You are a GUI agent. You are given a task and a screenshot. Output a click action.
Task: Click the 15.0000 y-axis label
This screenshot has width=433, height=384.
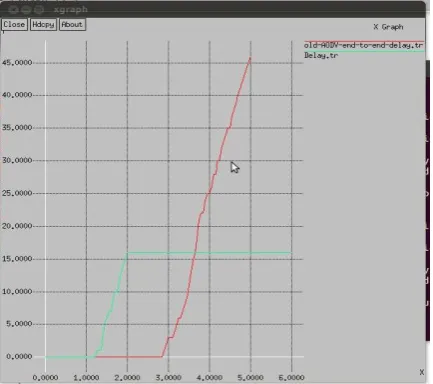point(17,259)
